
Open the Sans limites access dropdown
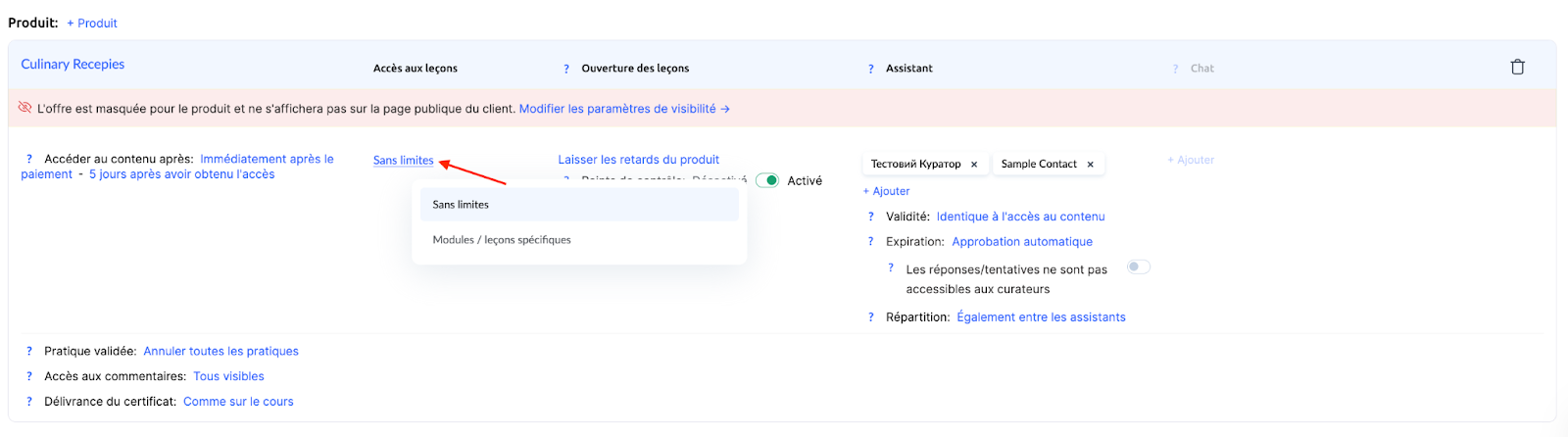tap(403, 161)
